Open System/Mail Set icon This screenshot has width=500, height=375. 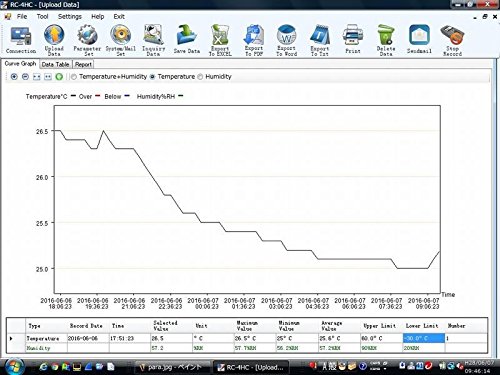point(120,35)
